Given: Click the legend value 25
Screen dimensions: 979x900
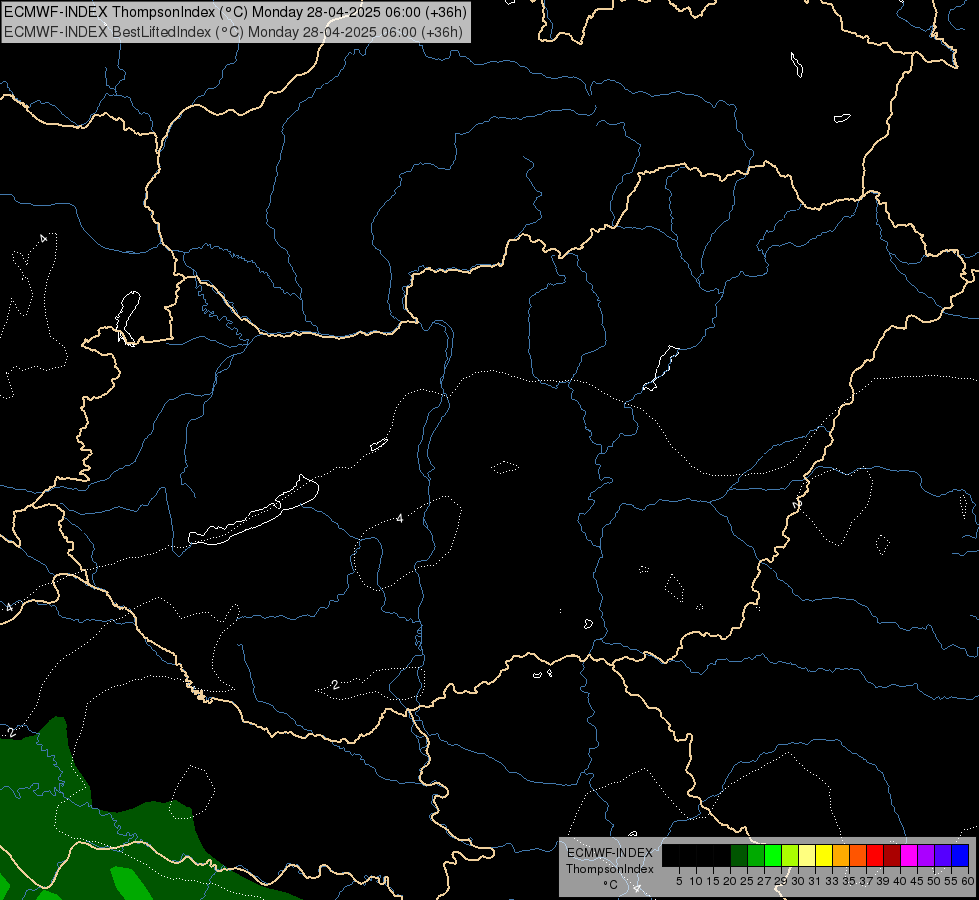Looking at the screenshot, I should [x=747, y=881].
